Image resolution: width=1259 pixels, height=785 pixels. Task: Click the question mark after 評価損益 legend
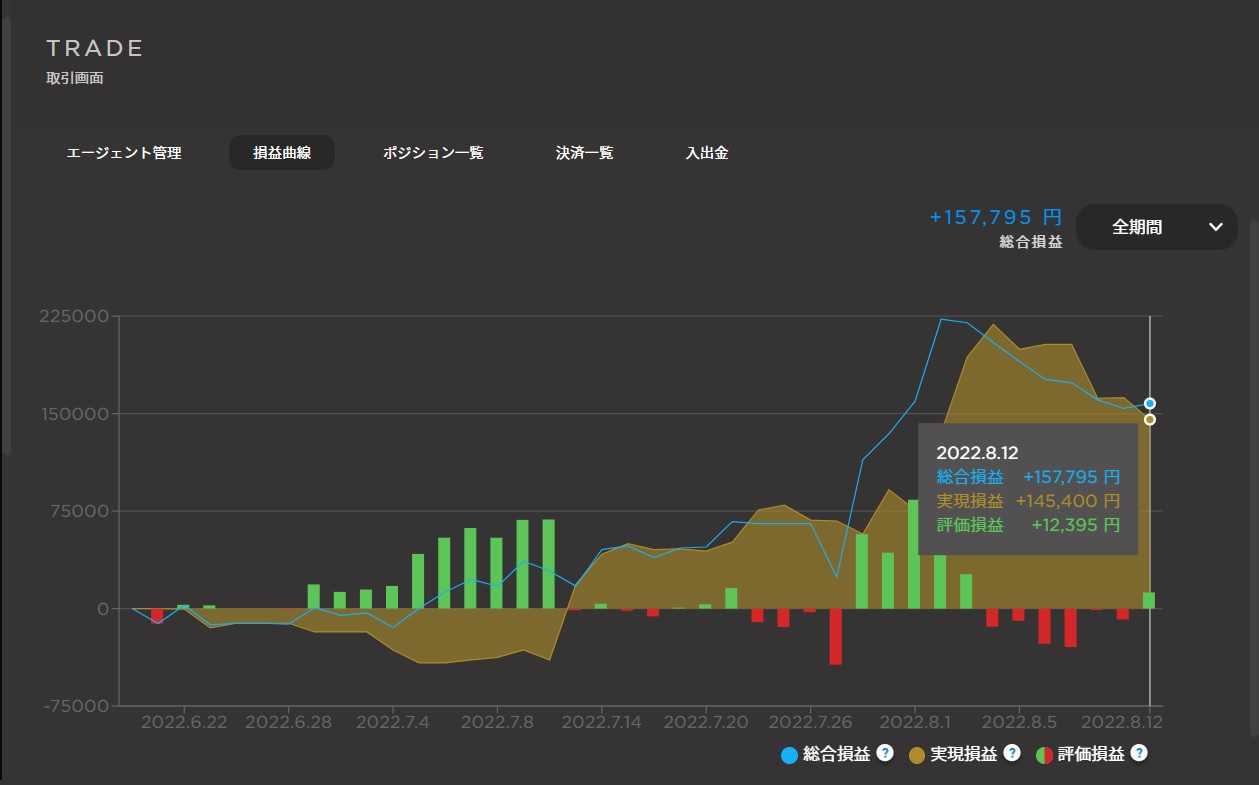(1138, 753)
